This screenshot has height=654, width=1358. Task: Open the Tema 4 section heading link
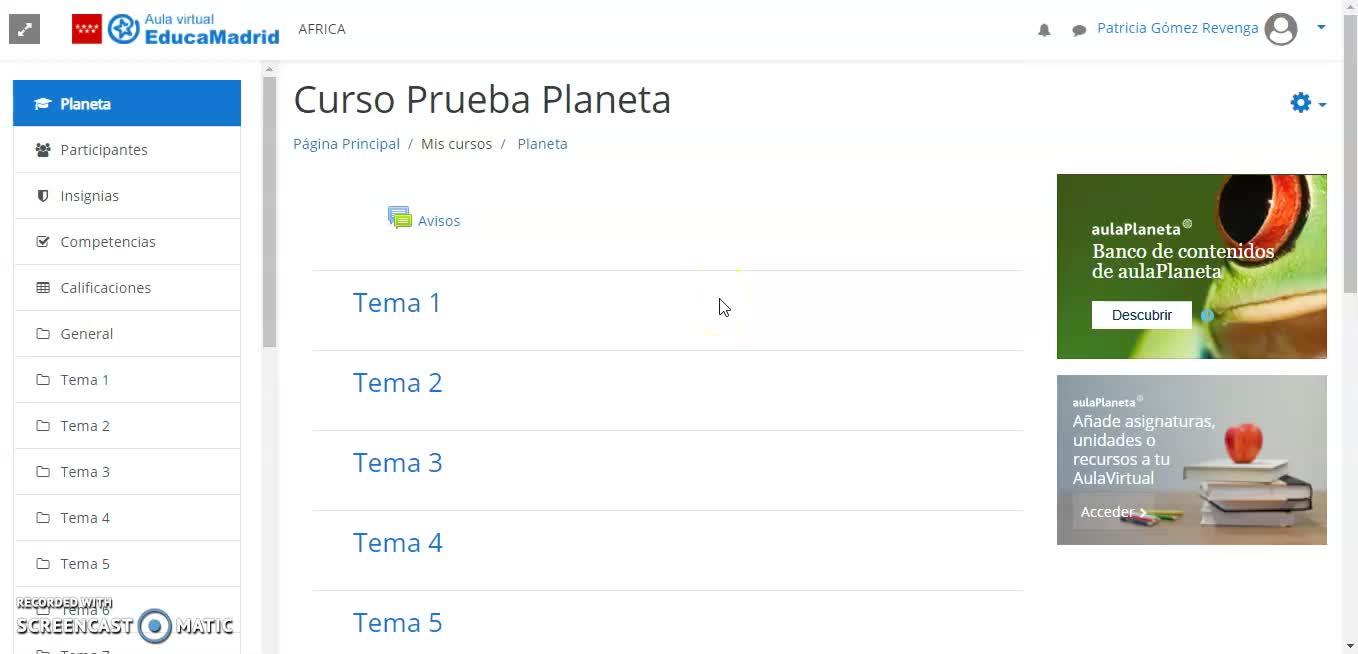[x=397, y=543]
